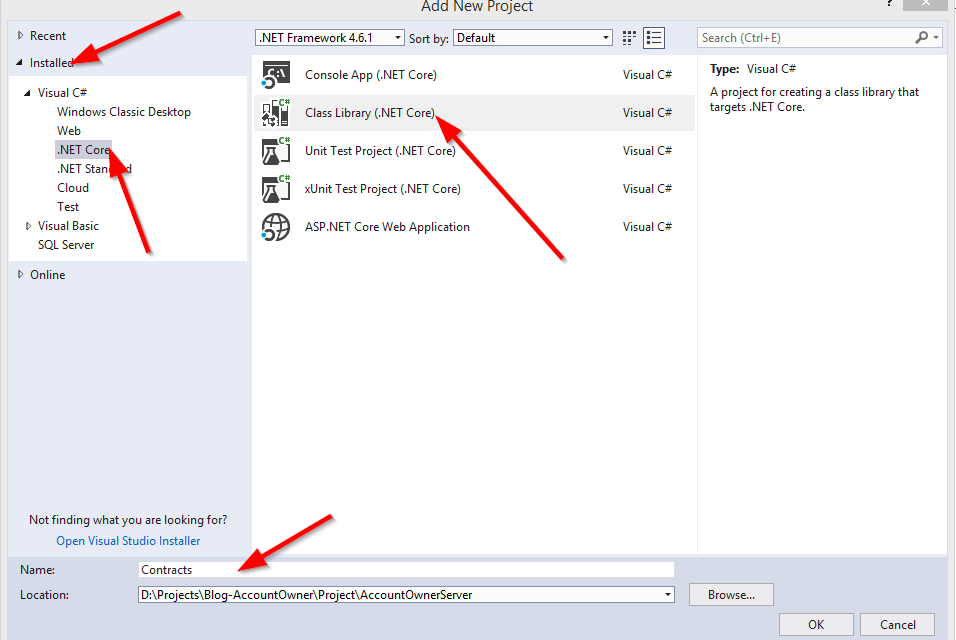Expand the Recent section

coord(21,36)
